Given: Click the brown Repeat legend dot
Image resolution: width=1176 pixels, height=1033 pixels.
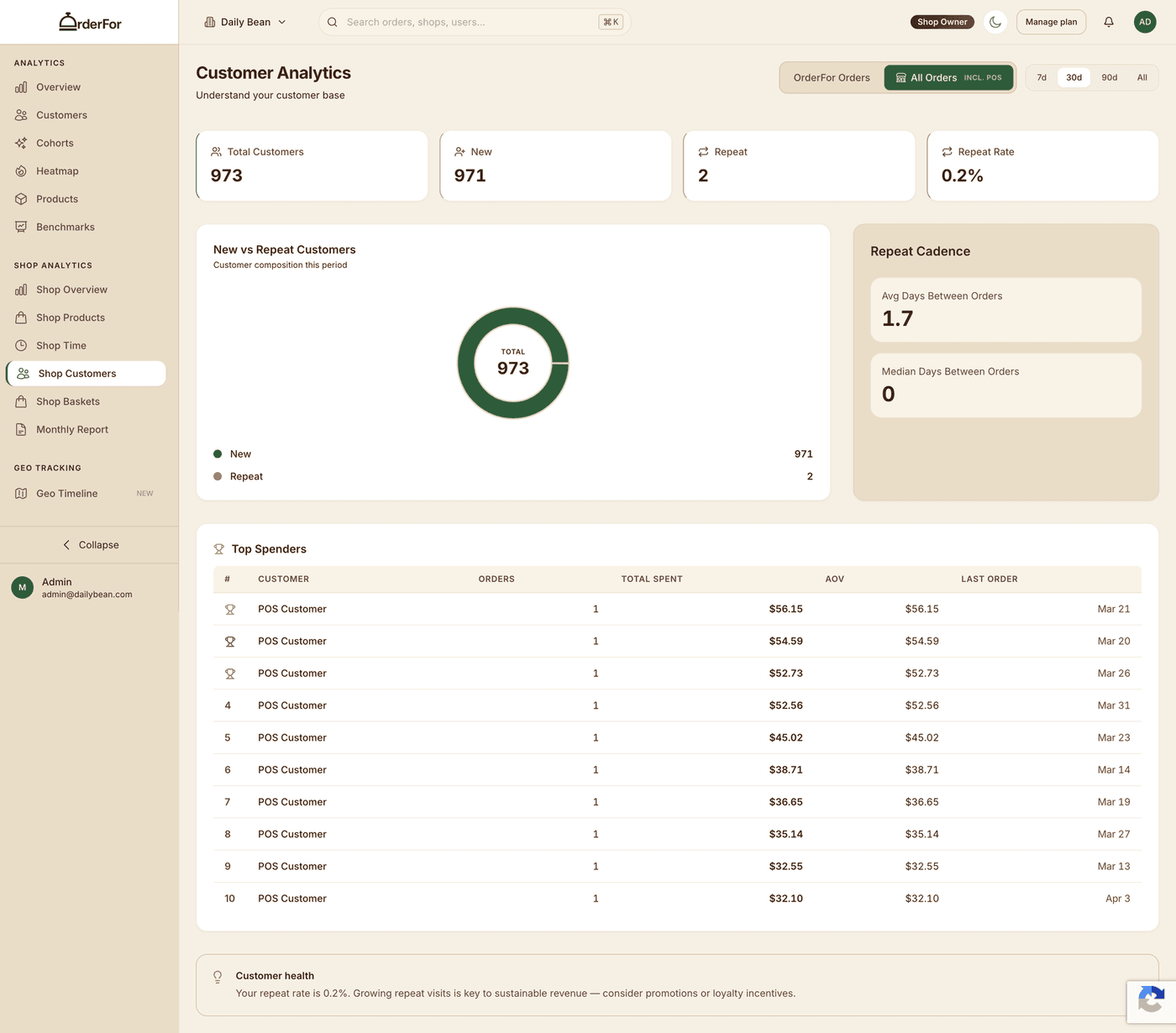Looking at the screenshot, I should [x=218, y=476].
